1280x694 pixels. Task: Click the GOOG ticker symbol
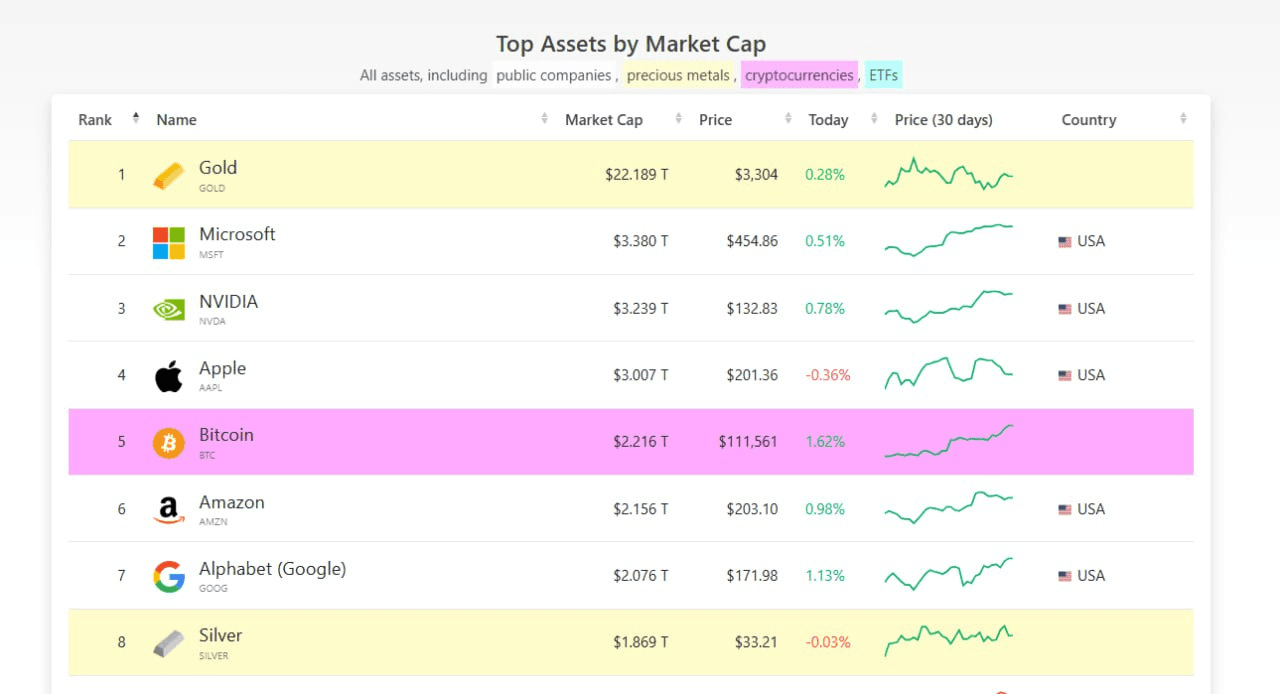213,589
